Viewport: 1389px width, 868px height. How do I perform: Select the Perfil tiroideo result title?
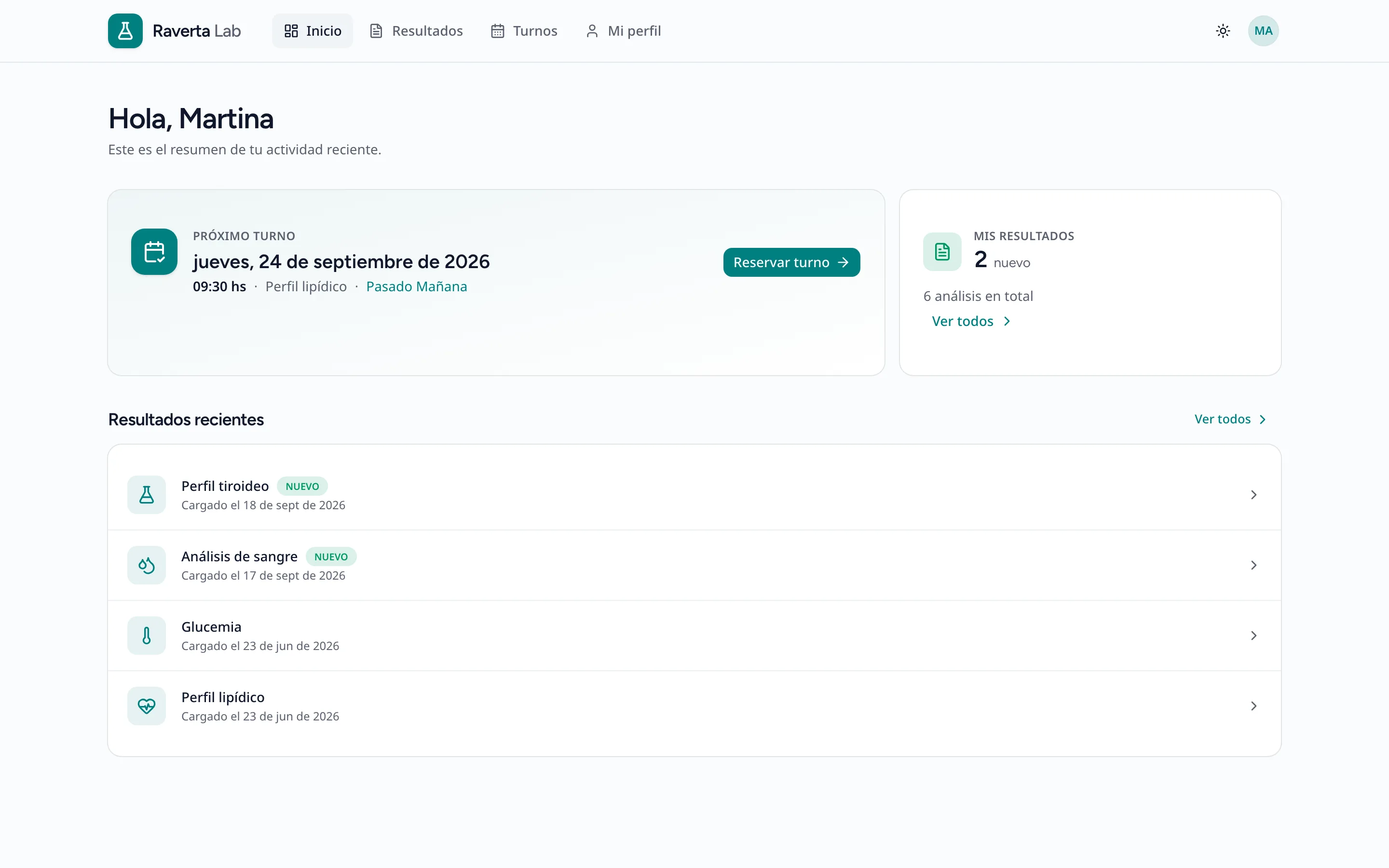point(225,486)
